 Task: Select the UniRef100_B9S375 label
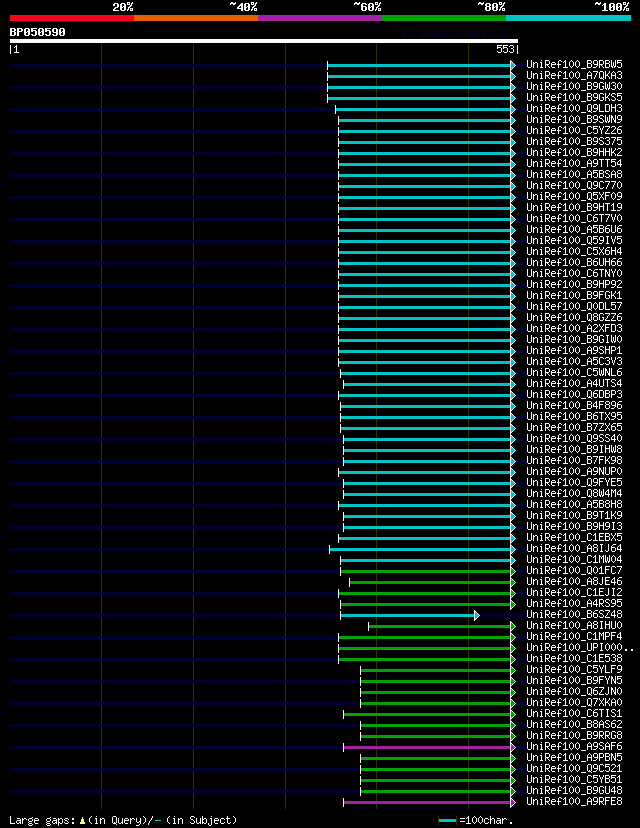(574, 142)
